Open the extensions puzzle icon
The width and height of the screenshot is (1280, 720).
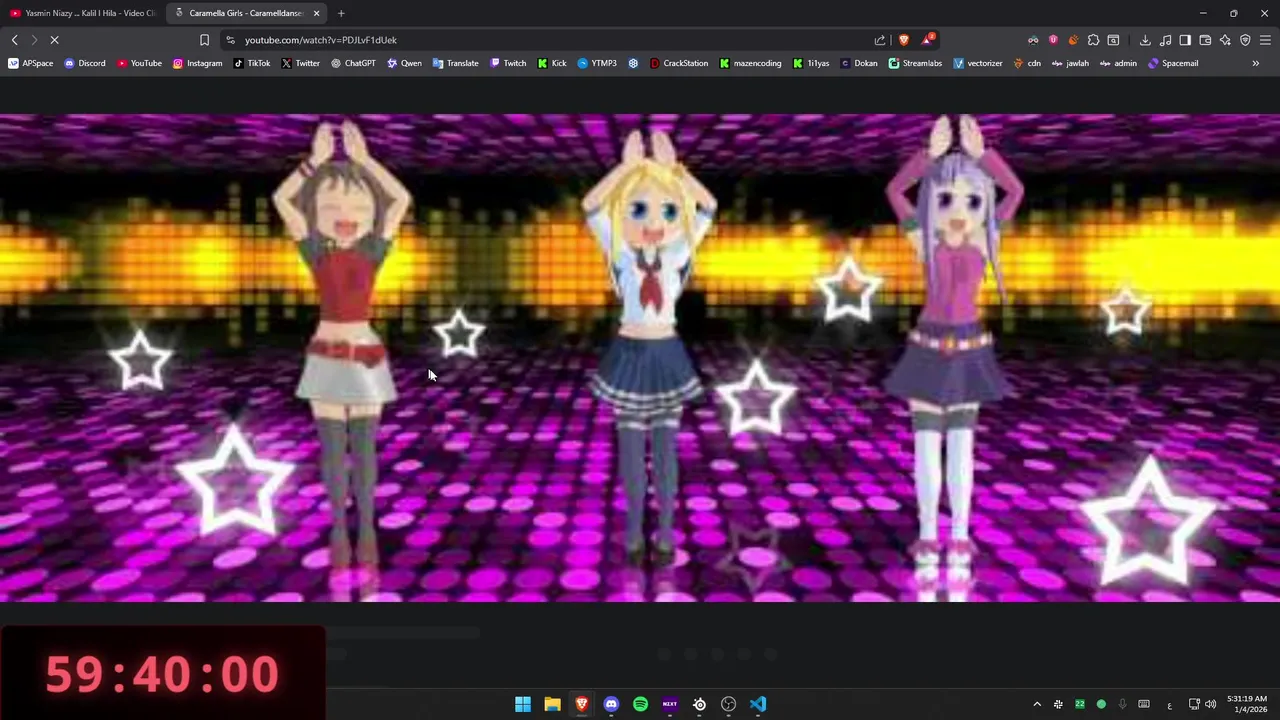click(1093, 40)
